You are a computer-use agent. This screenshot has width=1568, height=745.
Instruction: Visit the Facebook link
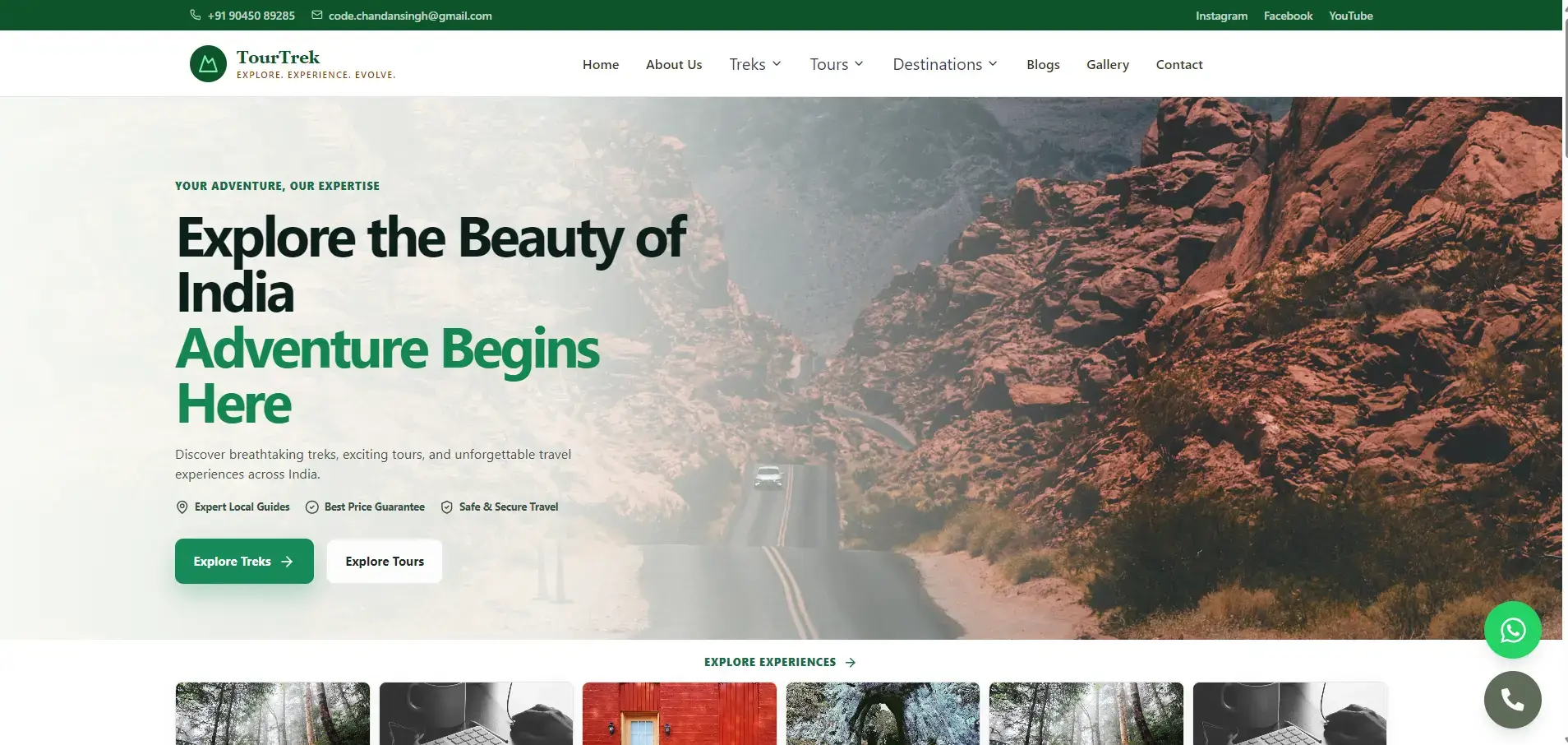(1288, 16)
